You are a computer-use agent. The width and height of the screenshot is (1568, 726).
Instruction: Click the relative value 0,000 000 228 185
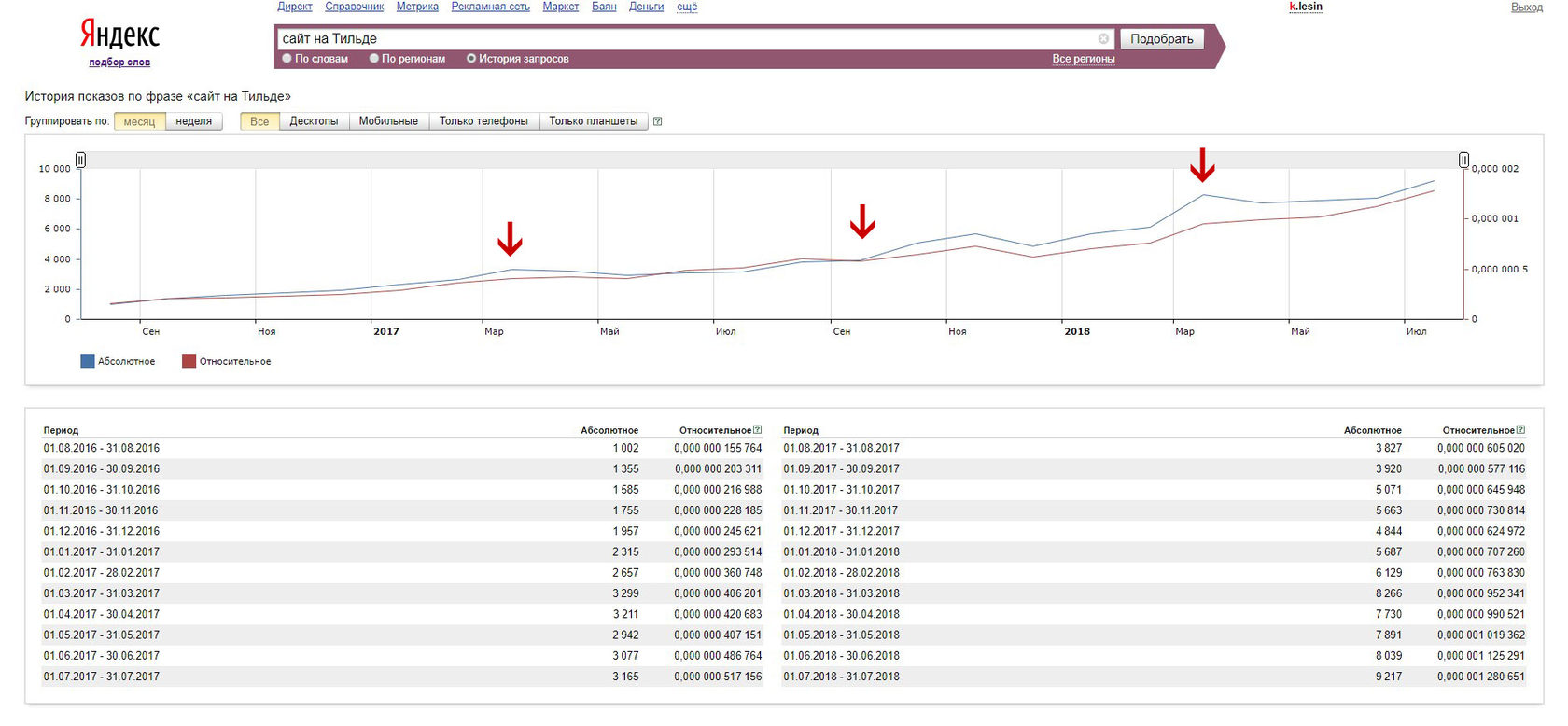pos(718,510)
